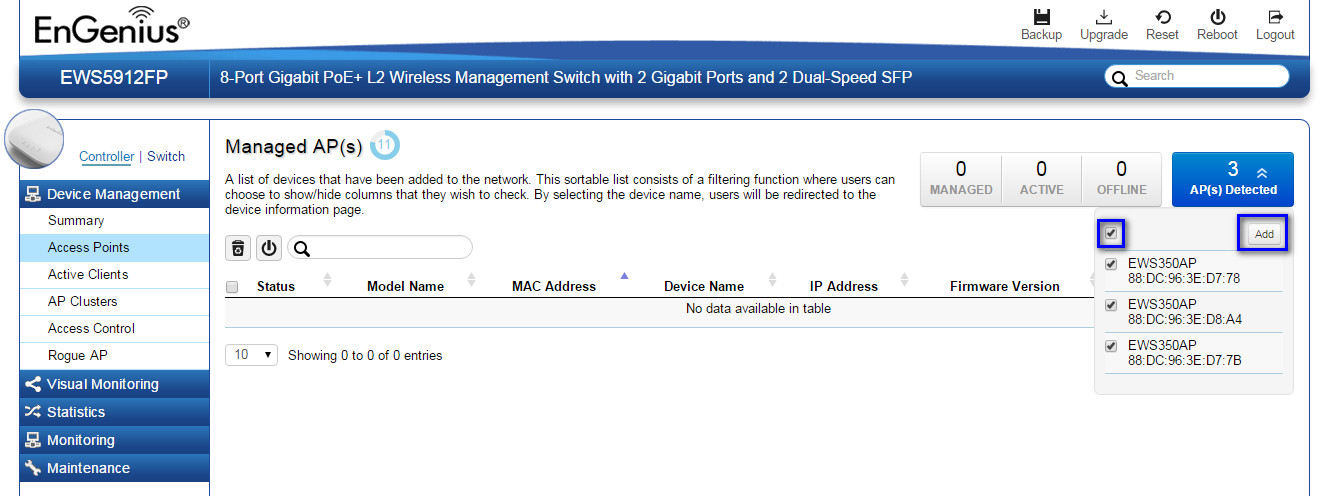1320x496 pixels.
Task: Toggle the select-all checkbox in detected AP panel
Action: tap(1111, 234)
